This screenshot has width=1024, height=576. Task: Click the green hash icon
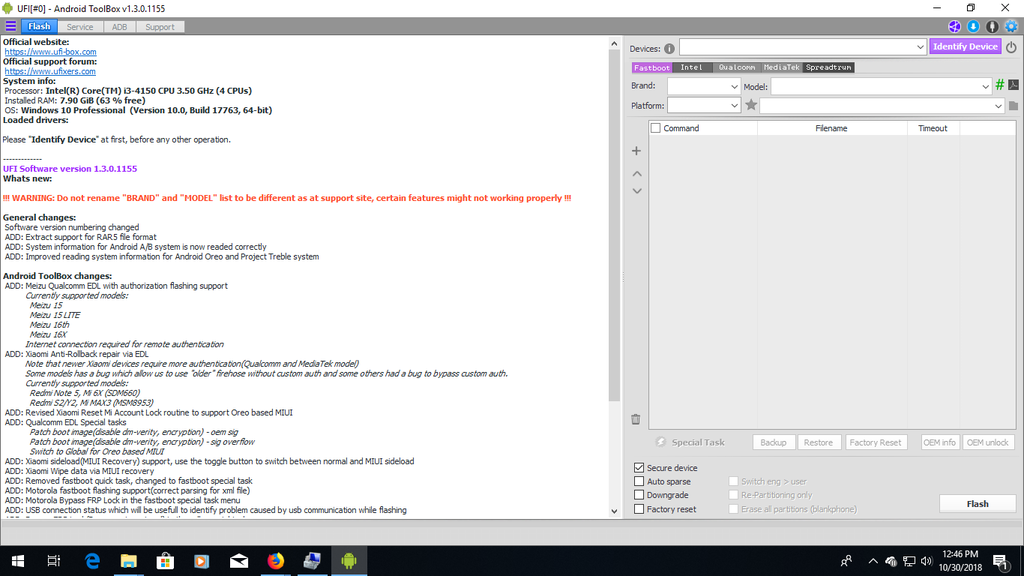point(1000,85)
